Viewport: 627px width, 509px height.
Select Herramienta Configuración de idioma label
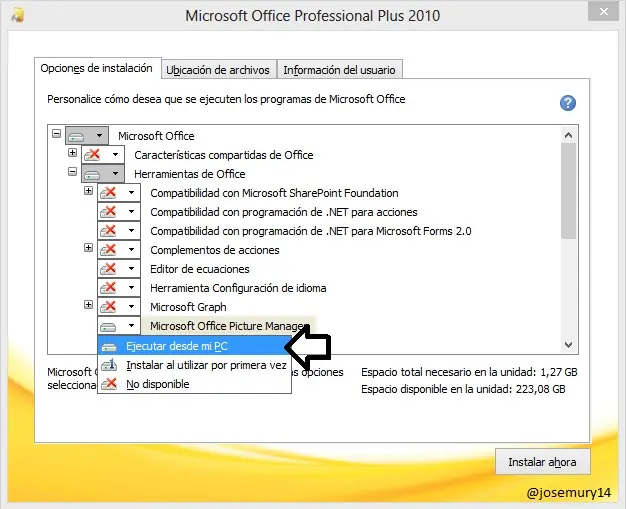click(x=238, y=288)
